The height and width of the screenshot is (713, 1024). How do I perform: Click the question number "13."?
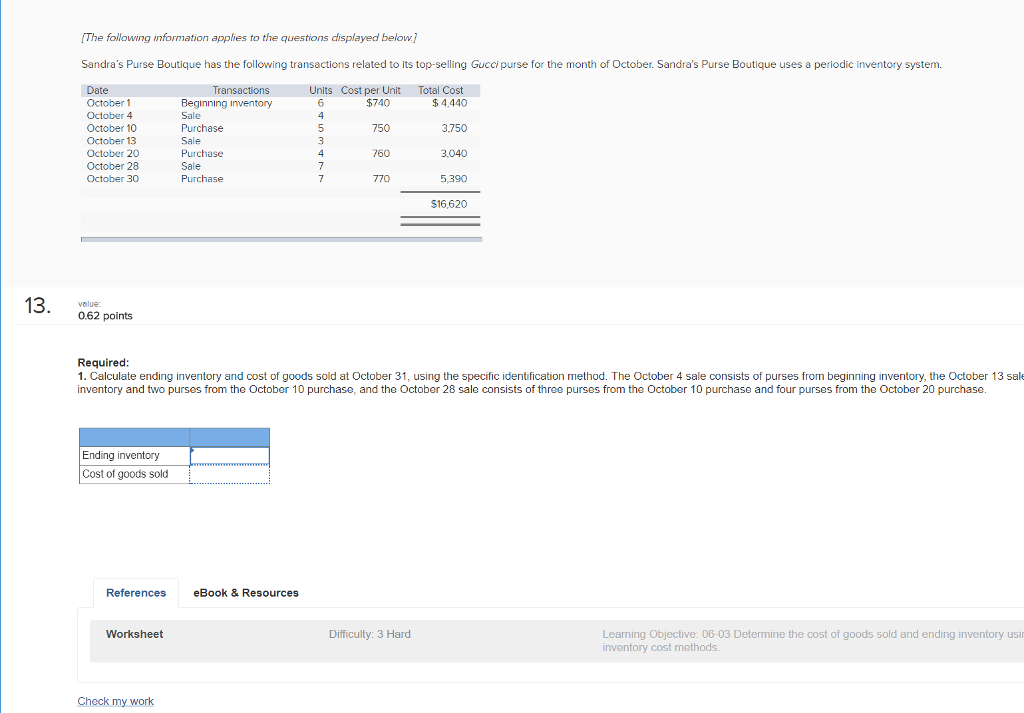[37, 306]
